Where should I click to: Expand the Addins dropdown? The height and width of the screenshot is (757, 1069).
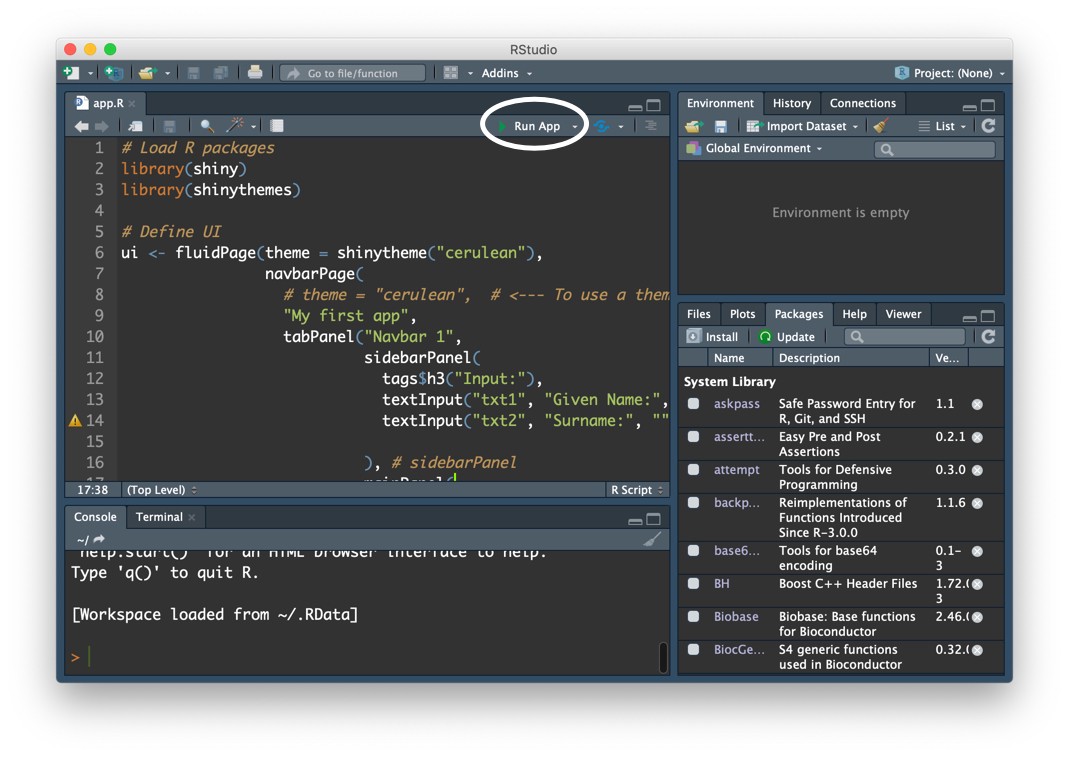click(x=507, y=73)
